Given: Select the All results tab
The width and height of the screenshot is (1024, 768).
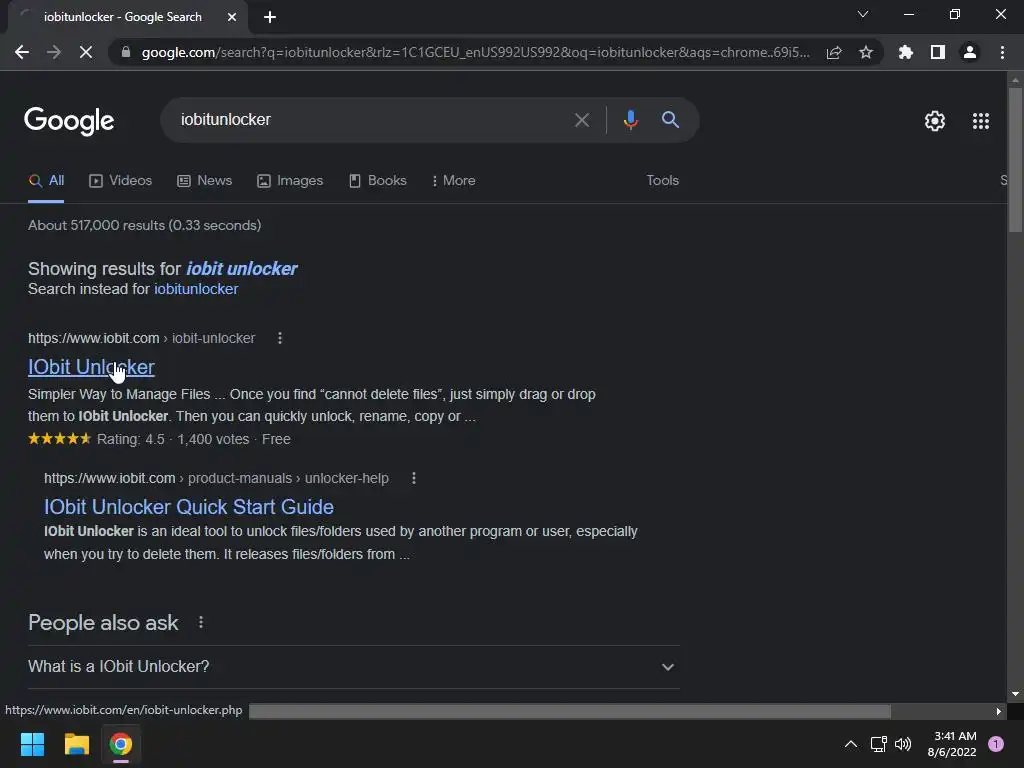Looking at the screenshot, I should (46, 181).
